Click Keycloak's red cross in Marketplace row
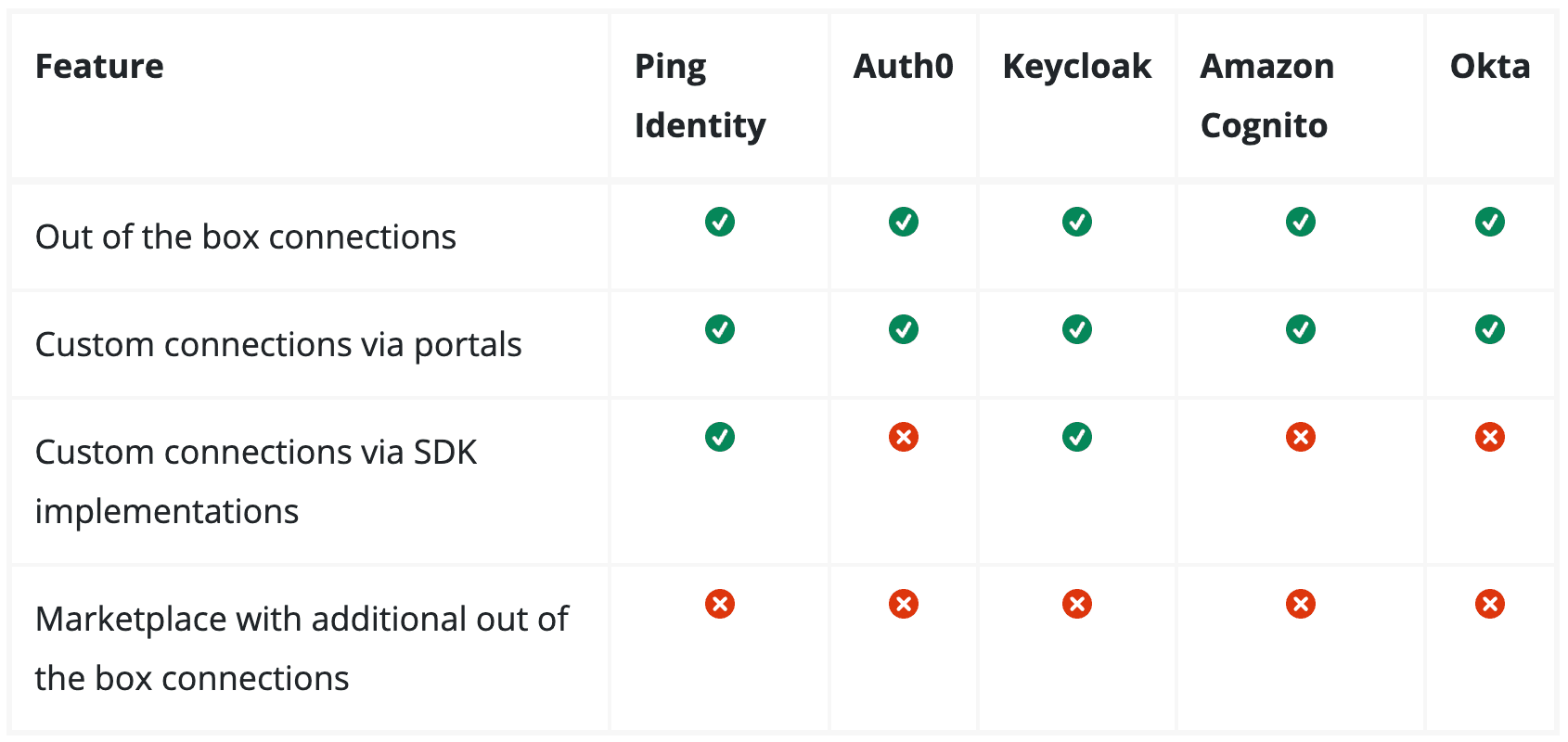 [x=1077, y=604]
